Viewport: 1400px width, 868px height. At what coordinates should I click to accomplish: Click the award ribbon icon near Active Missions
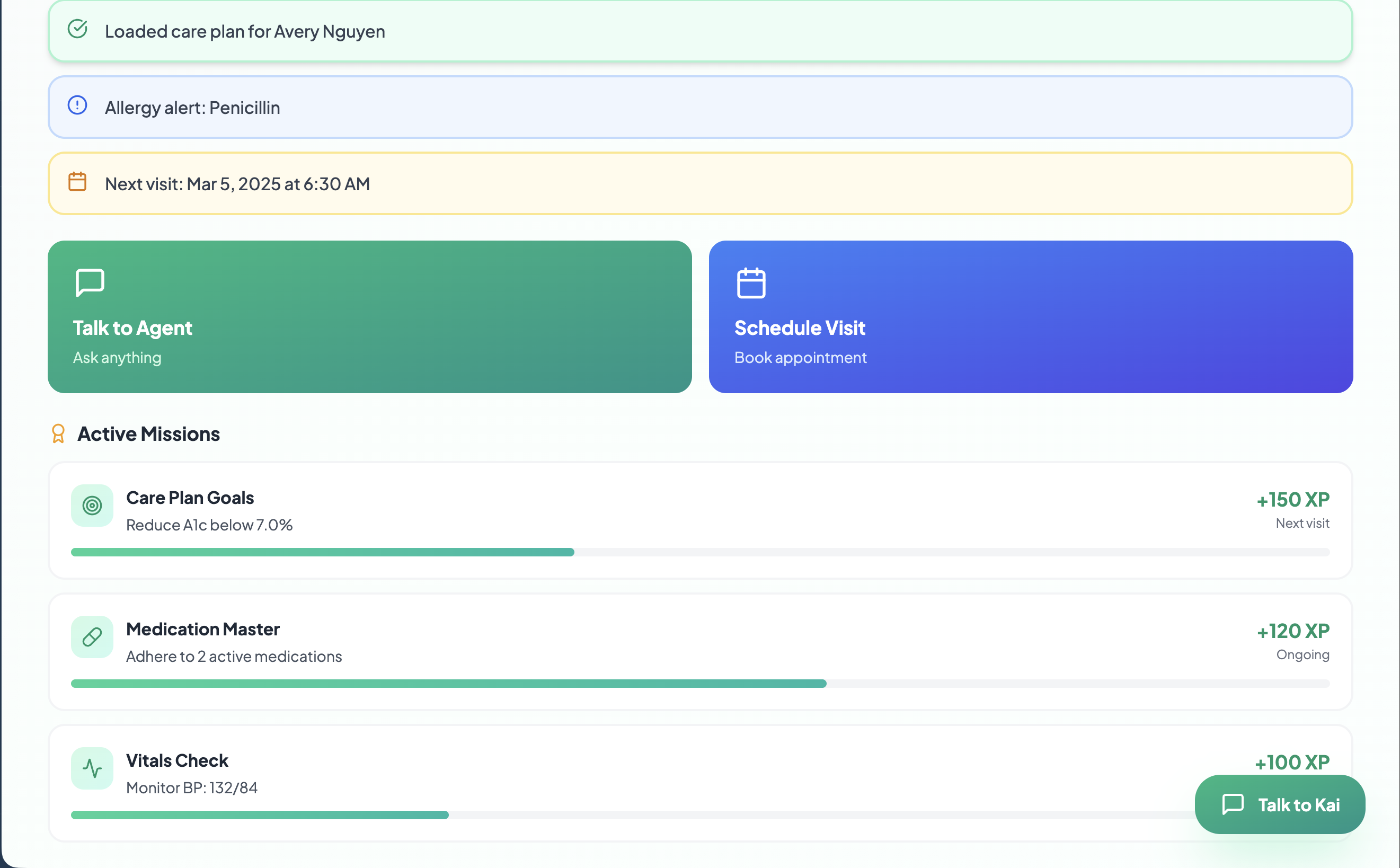[58, 433]
